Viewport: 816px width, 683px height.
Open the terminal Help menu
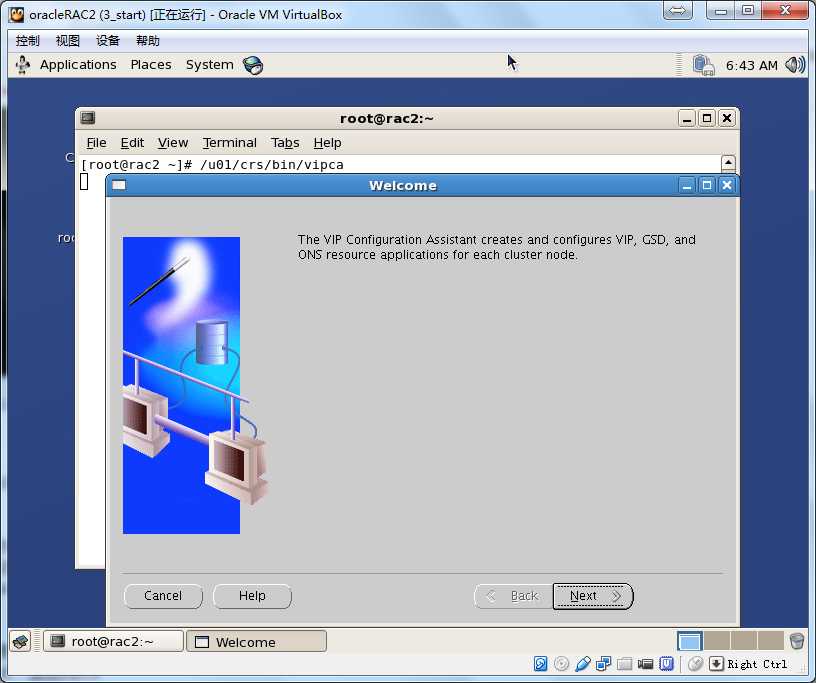coord(327,143)
